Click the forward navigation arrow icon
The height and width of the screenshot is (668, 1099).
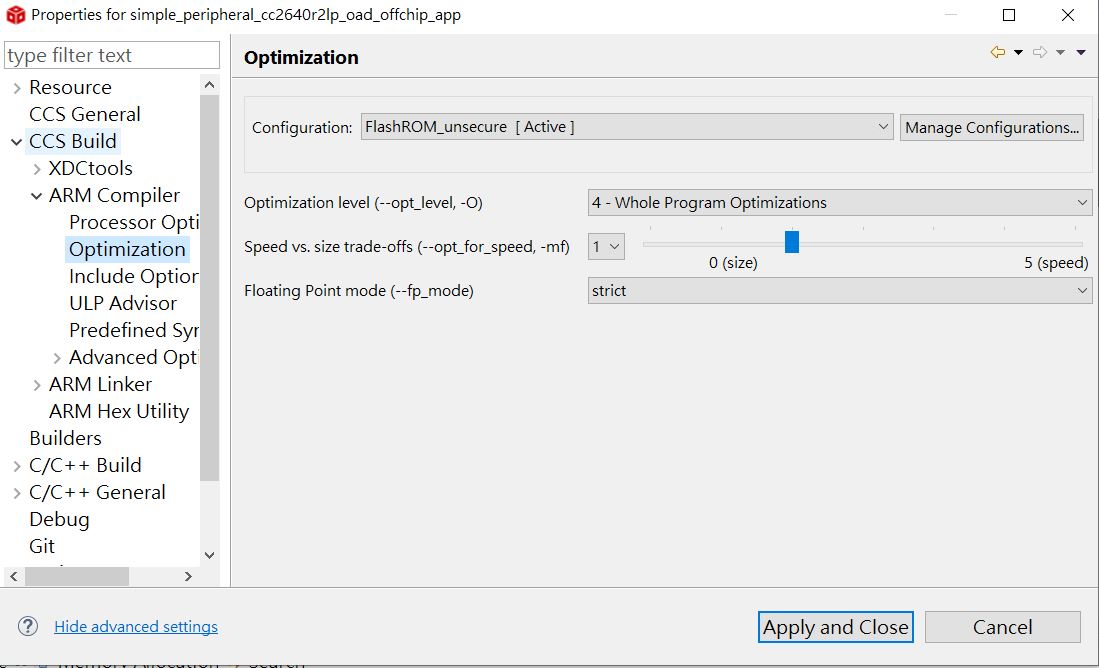[1039, 52]
